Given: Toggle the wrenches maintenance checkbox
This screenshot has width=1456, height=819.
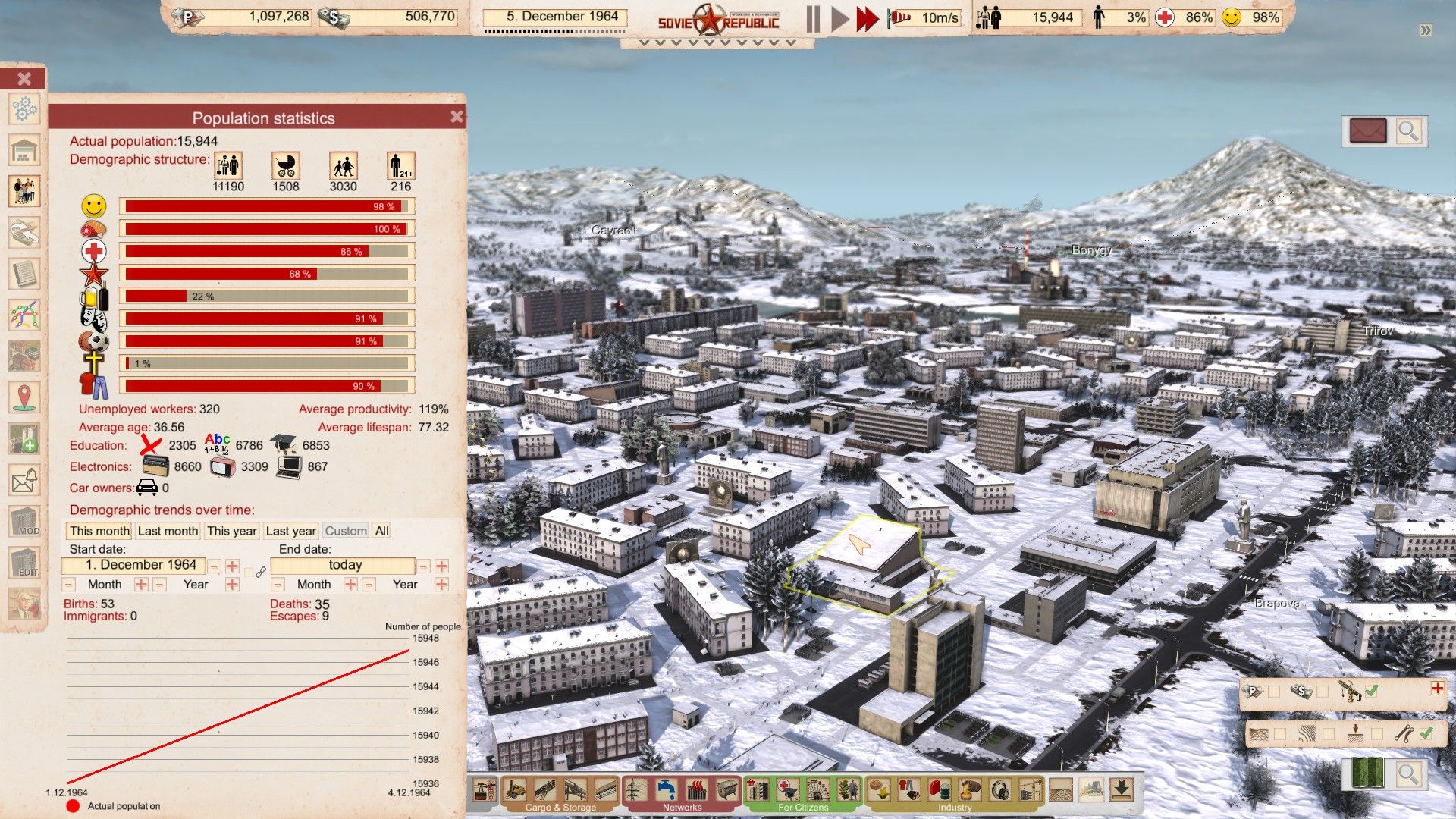Looking at the screenshot, I should point(1426,733).
